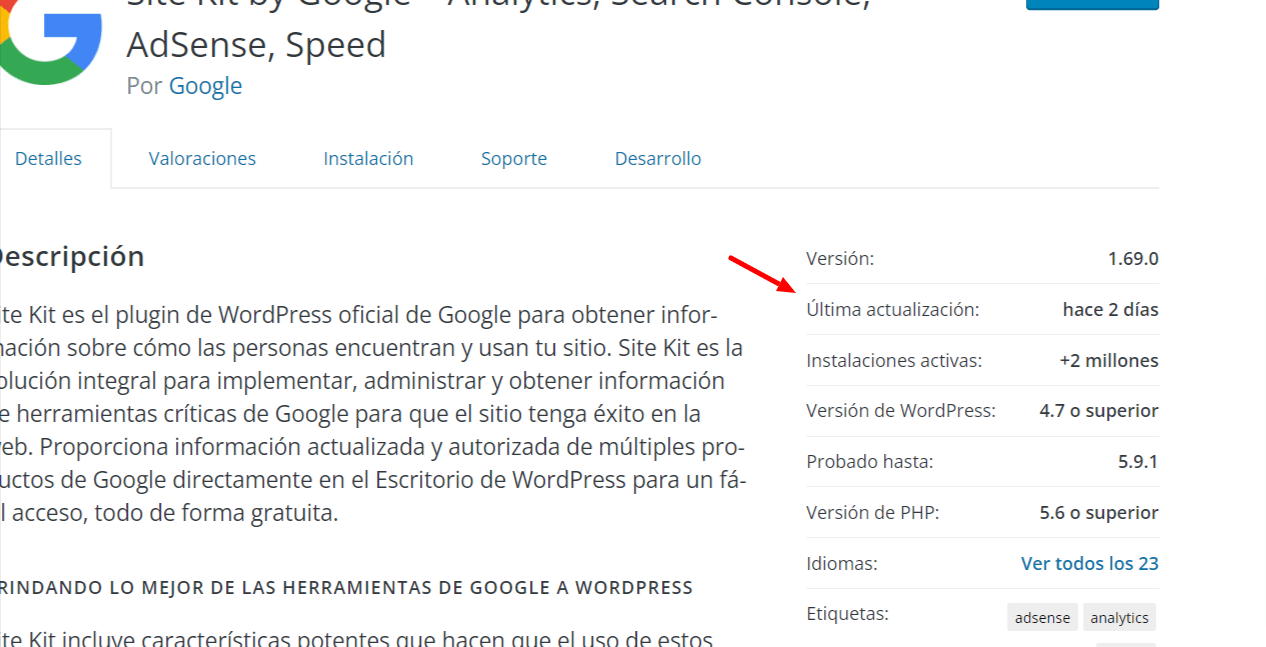Click the plugin title 'AdSense, Speed'
The height and width of the screenshot is (647, 1266).
coord(256,45)
